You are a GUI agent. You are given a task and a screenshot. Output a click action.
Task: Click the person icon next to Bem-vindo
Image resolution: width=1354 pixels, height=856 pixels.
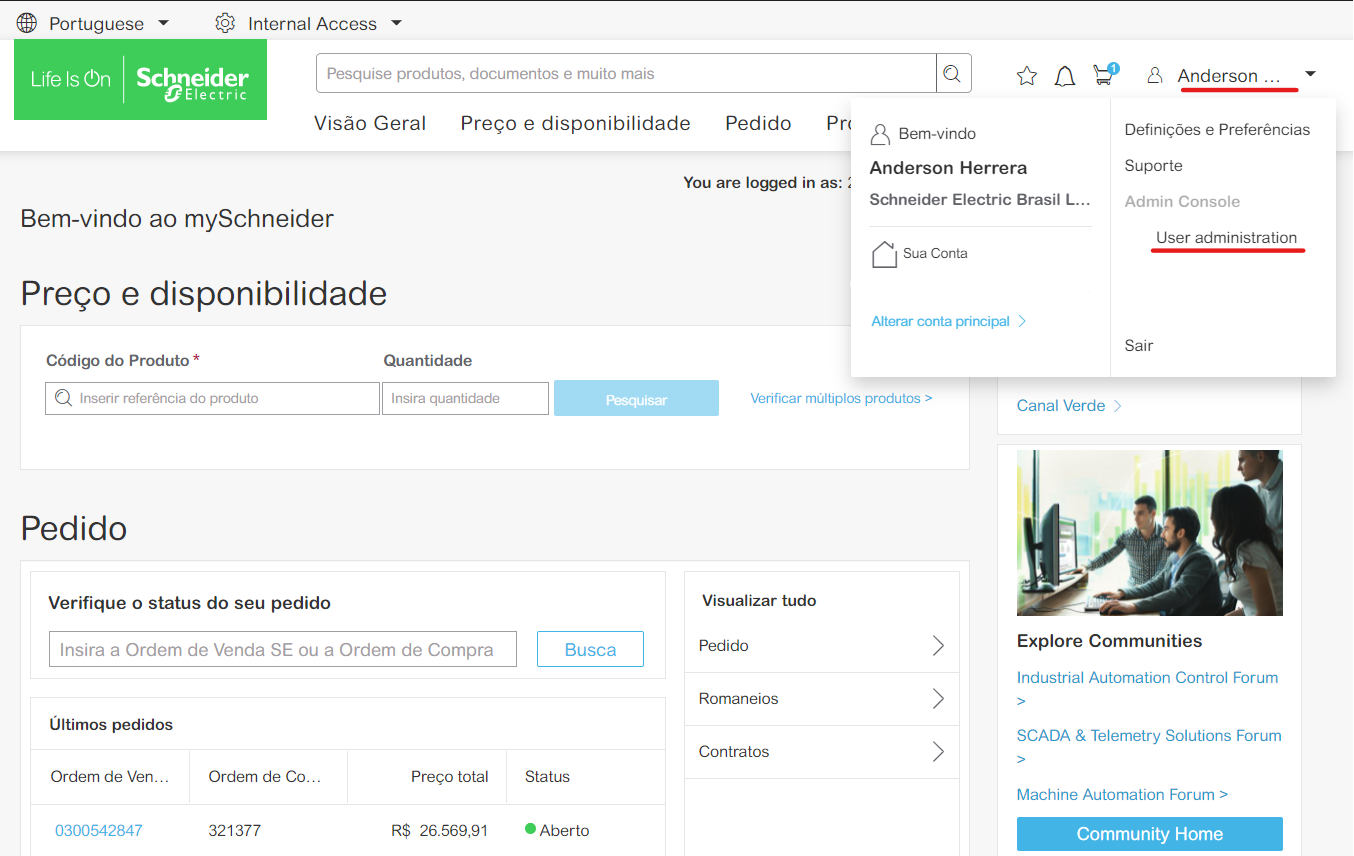[x=880, y=134]
